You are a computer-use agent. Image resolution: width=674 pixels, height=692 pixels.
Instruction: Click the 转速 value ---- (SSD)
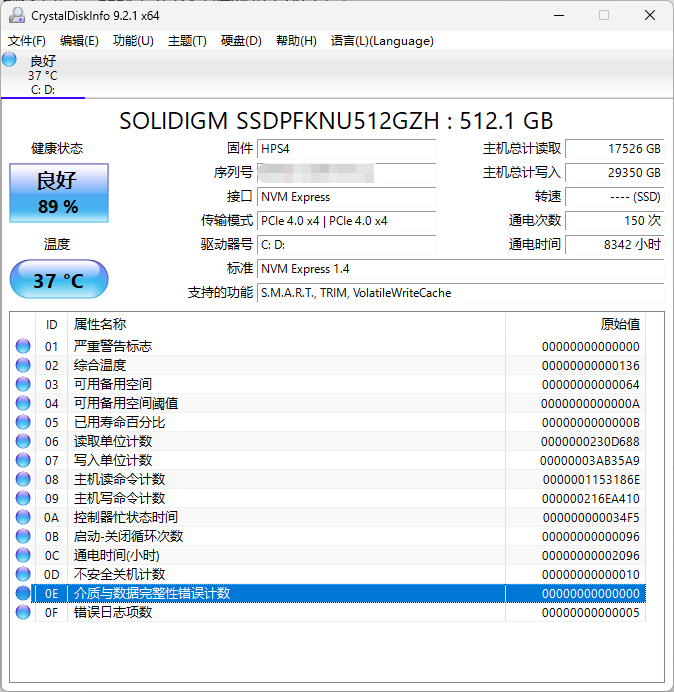pyautogui.click(x=614, y=197)
